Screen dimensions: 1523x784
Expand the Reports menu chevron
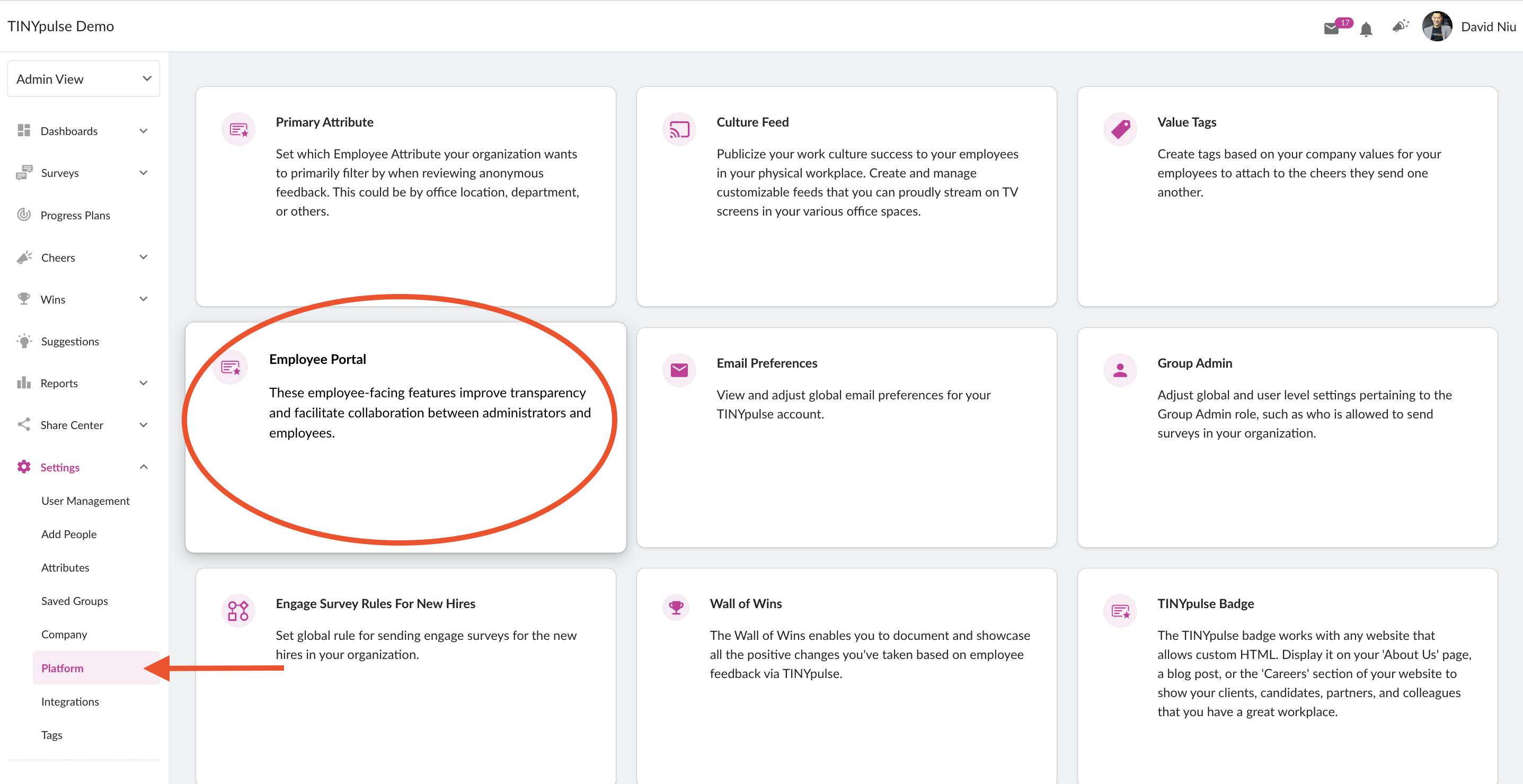pos(143,383)
